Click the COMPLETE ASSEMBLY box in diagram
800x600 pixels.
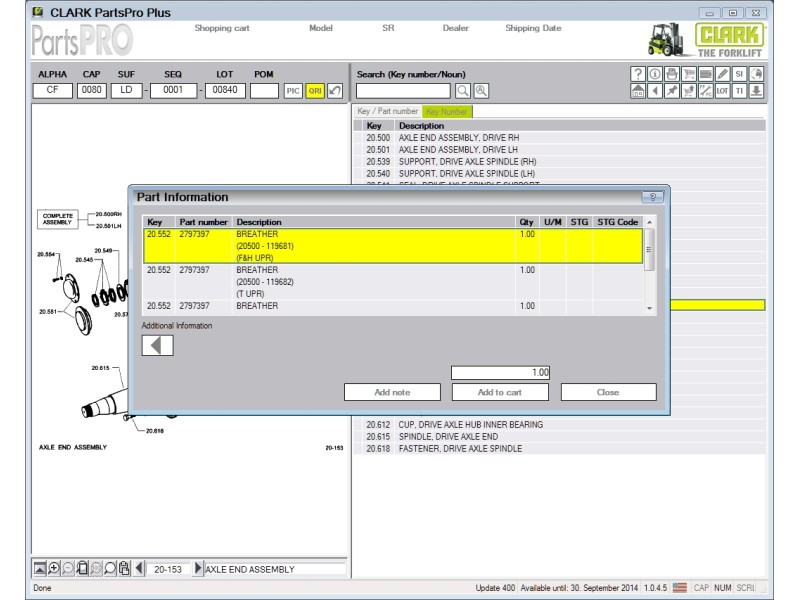click(x=58, y=219)
